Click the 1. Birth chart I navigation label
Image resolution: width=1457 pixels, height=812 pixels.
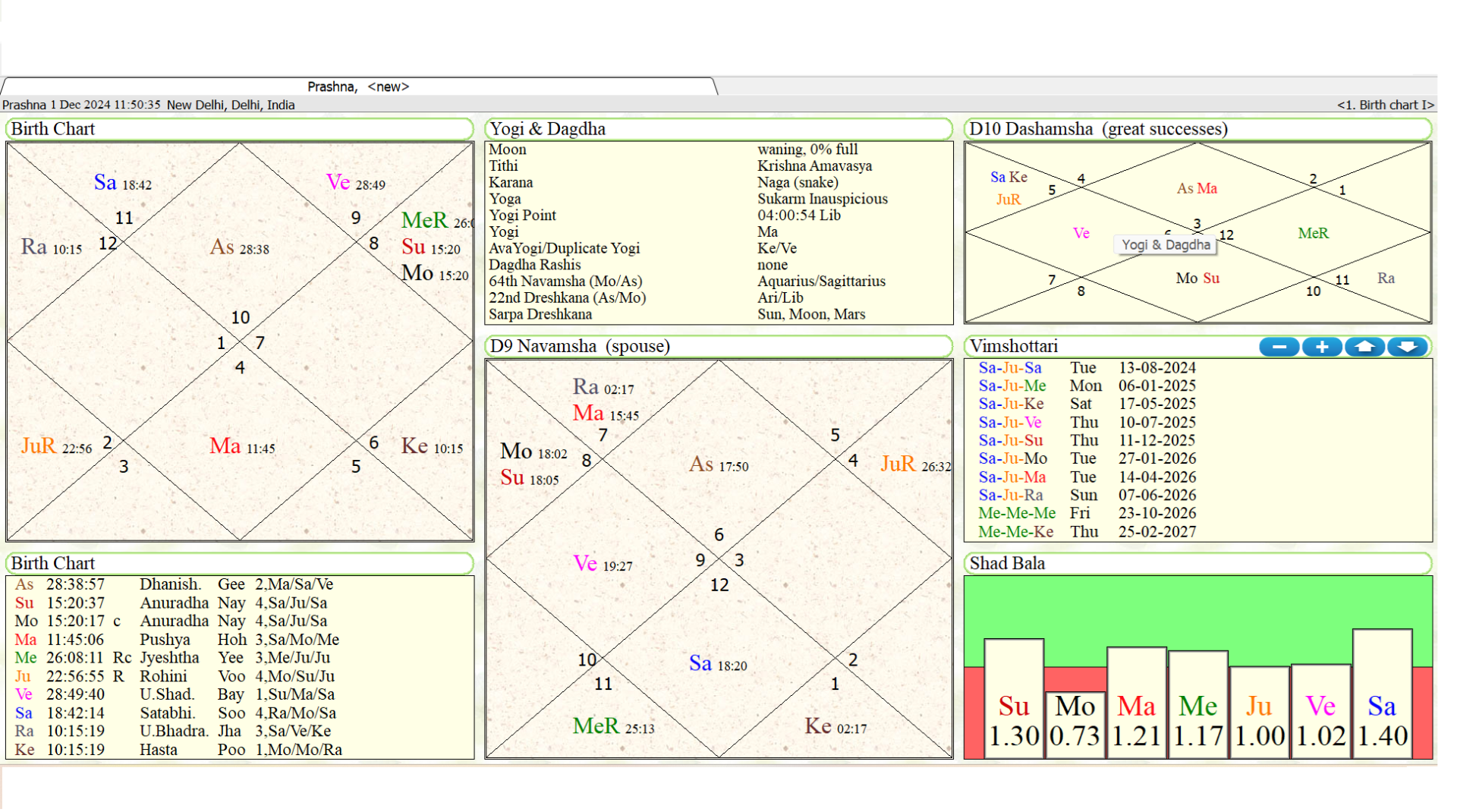[1387, 105]
